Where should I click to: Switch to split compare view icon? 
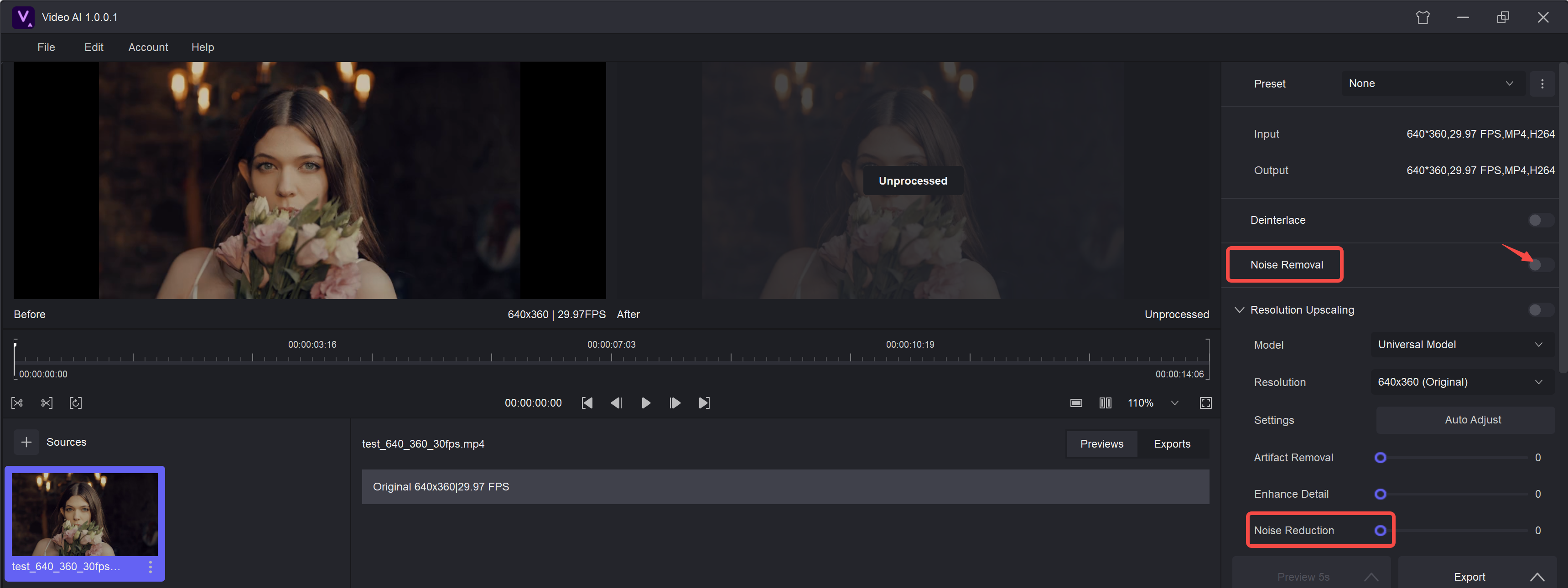click(1106, 403)
